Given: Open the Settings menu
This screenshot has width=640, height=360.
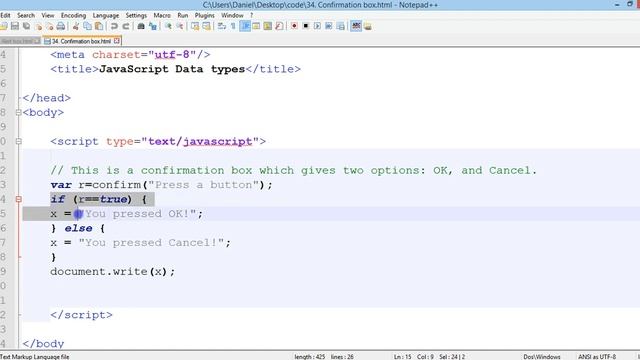Looking at the screenshot, I should [136, 15].
